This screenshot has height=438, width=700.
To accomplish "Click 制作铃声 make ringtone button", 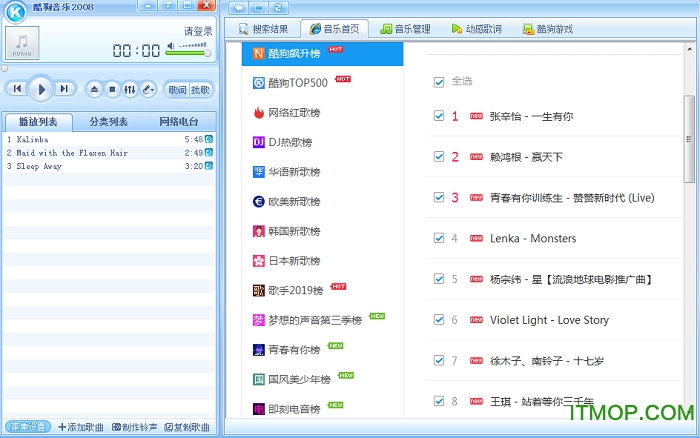I will [x=134, y=427].
